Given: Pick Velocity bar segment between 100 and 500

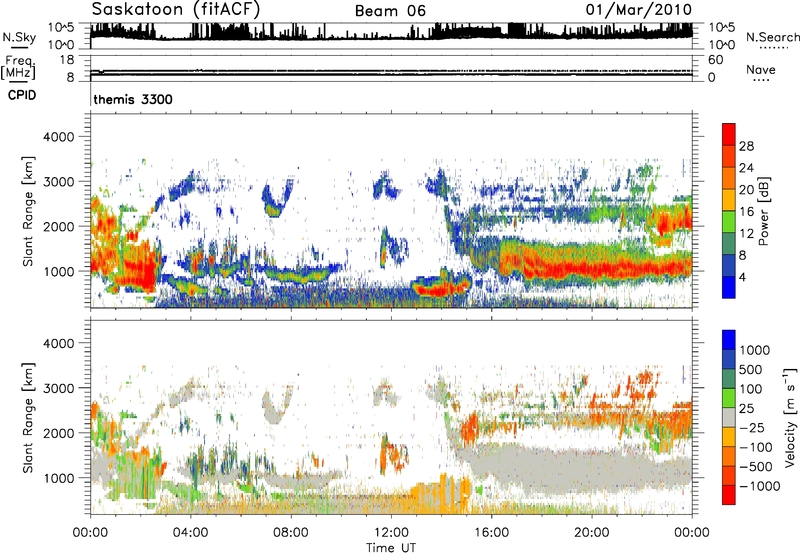Looking at the screenshot, I should click(x=729, y=379).
